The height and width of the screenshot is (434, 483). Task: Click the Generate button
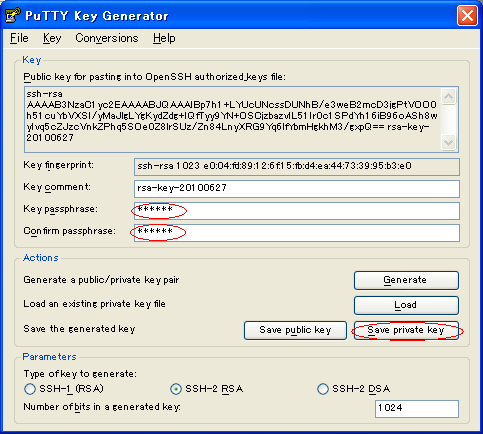406,280
